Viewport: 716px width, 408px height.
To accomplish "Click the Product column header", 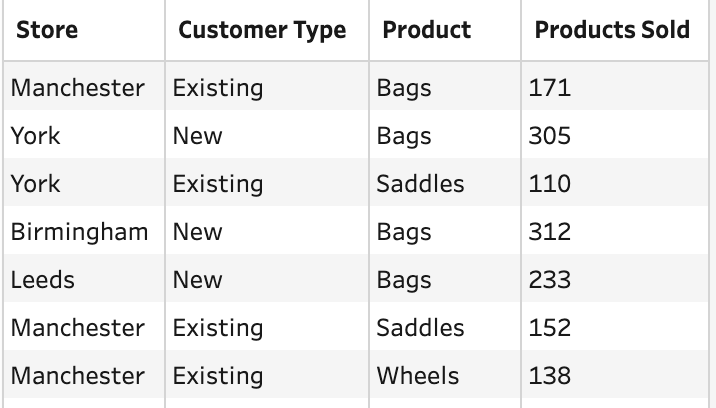I will point(426,30).
